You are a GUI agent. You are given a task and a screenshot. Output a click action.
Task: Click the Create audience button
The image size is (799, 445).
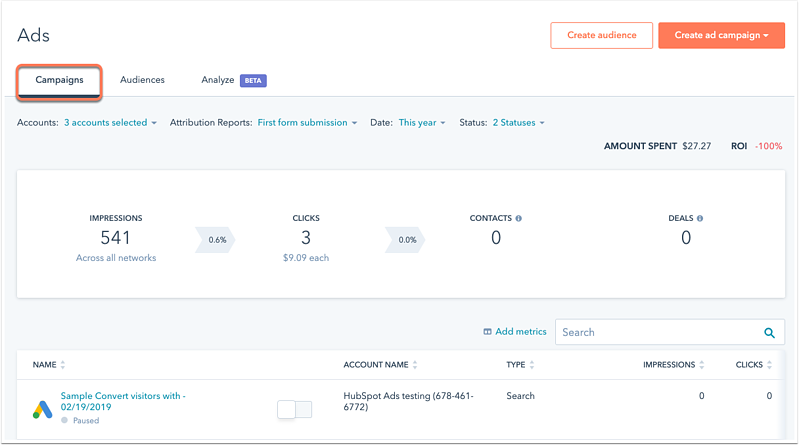[x=601, y=35]
